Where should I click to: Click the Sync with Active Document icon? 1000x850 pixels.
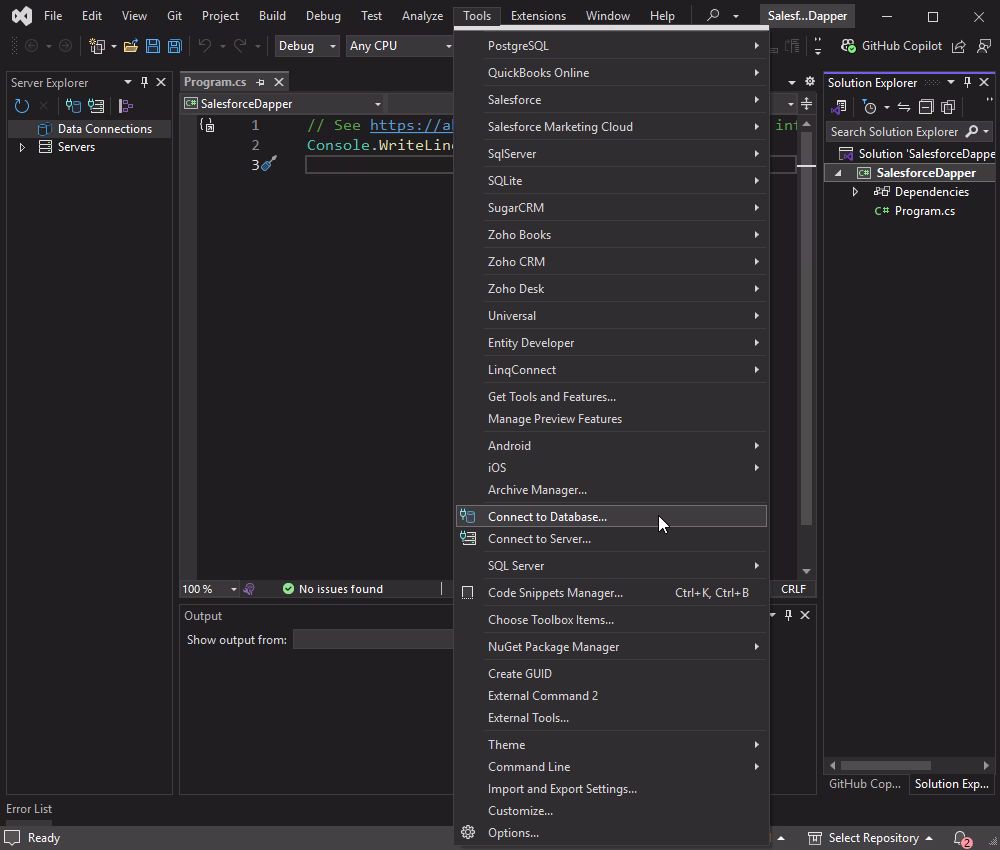point(904,107)
